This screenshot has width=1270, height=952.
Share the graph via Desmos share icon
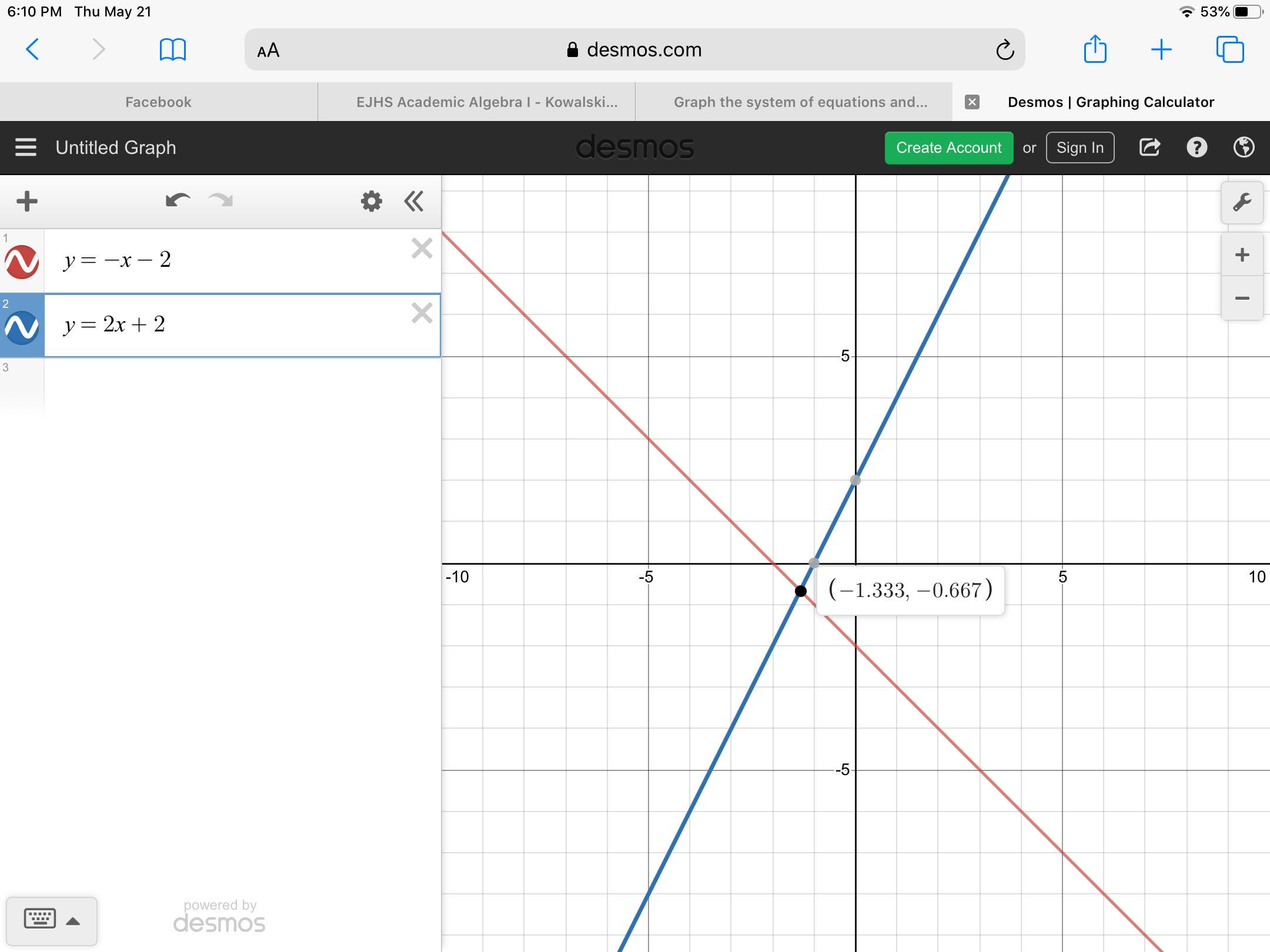[1149, 148]
